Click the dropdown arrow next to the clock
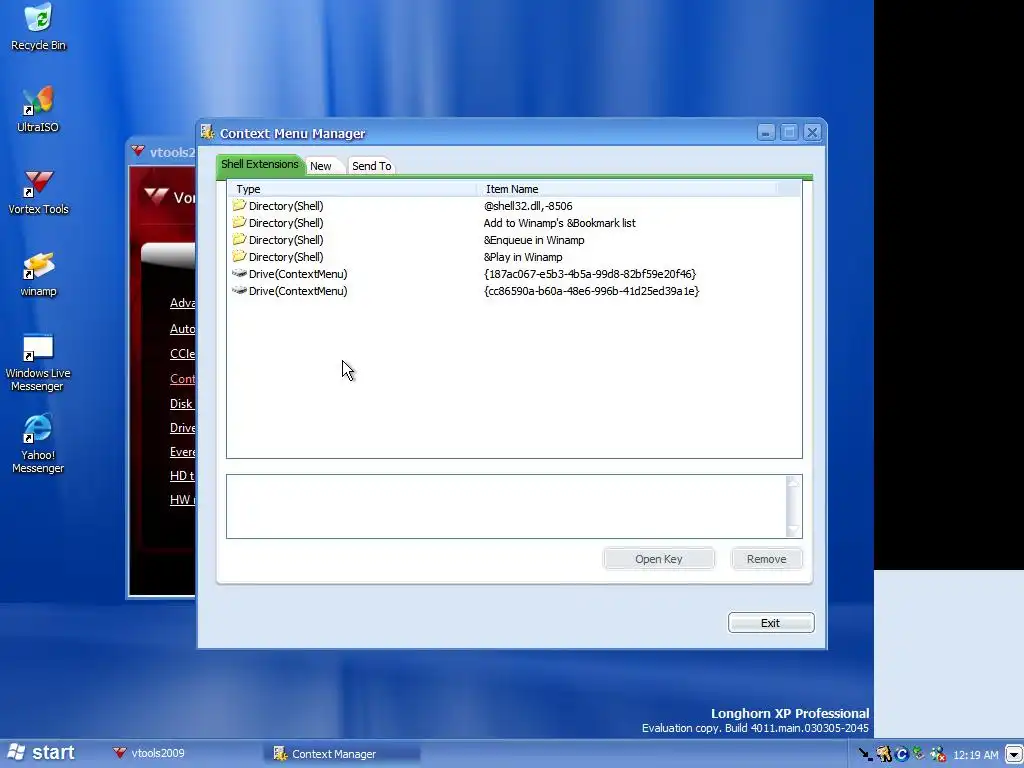The height and width of the screenshot is (768, 1024). pos(1014,754)
